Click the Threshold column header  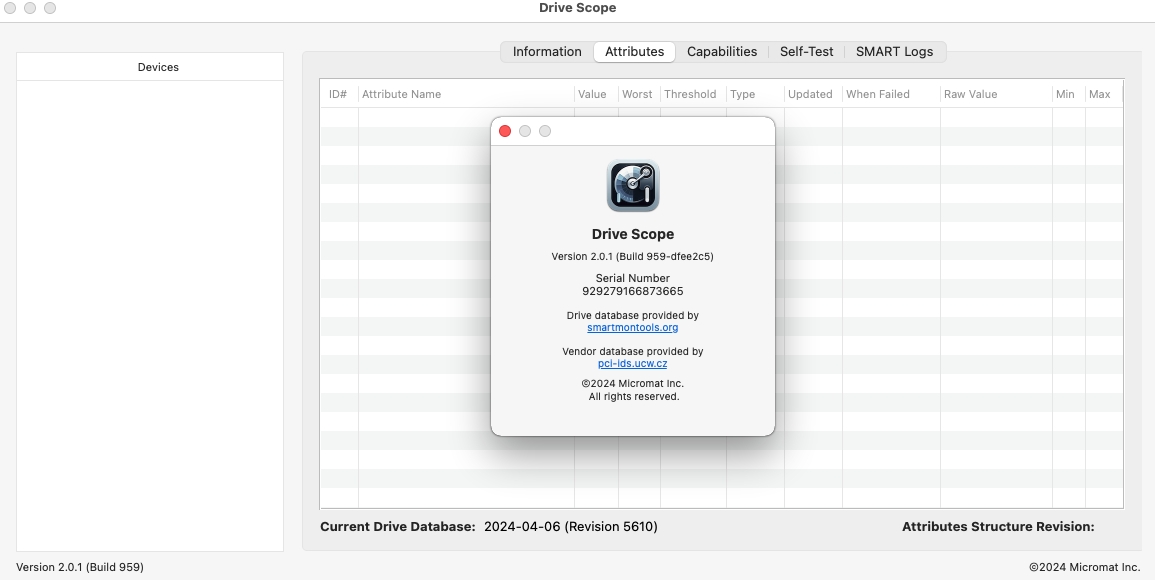pos(690,94)
